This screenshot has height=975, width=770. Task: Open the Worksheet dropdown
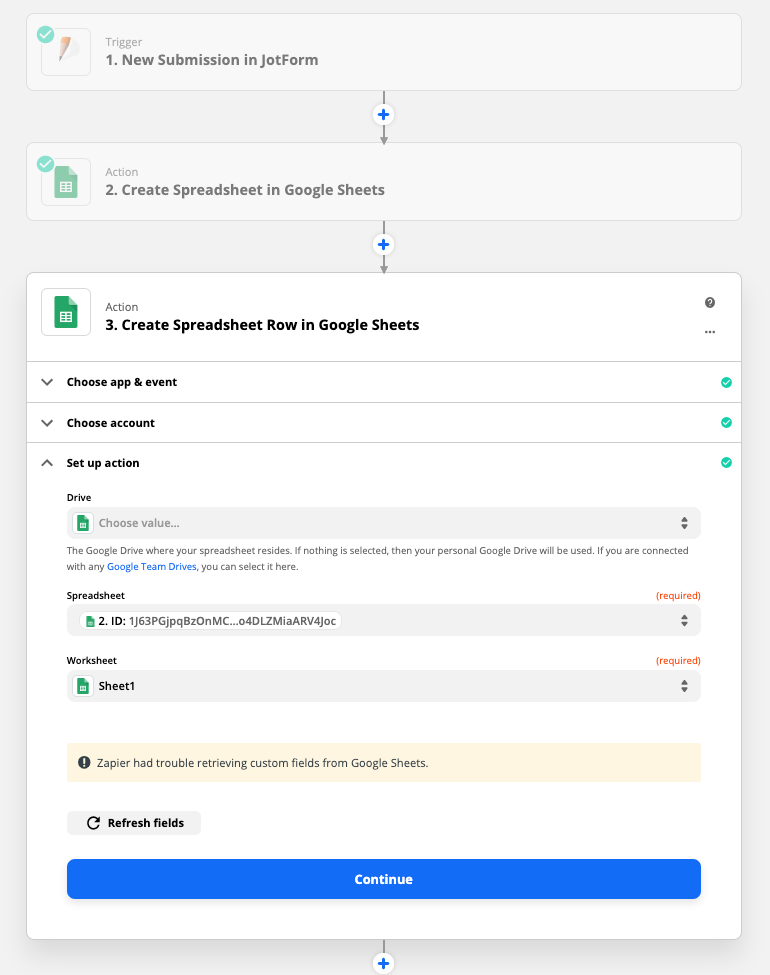click(x=384, y=686)
